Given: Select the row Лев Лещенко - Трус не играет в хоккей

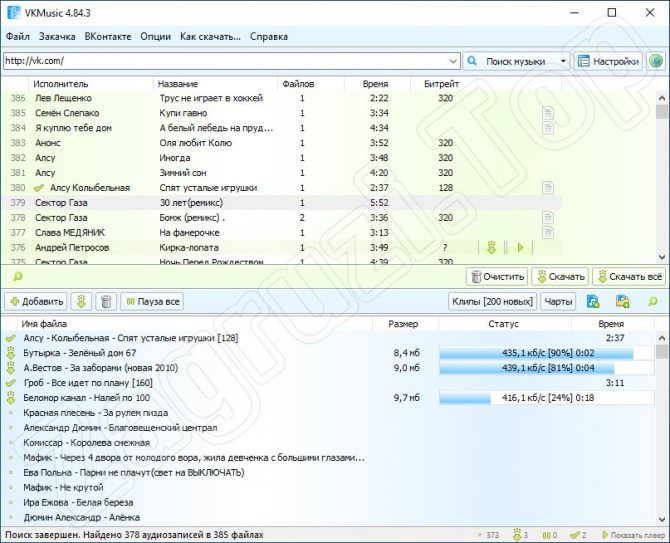Looking at the screenshot, I should click(x=282, y=98).
